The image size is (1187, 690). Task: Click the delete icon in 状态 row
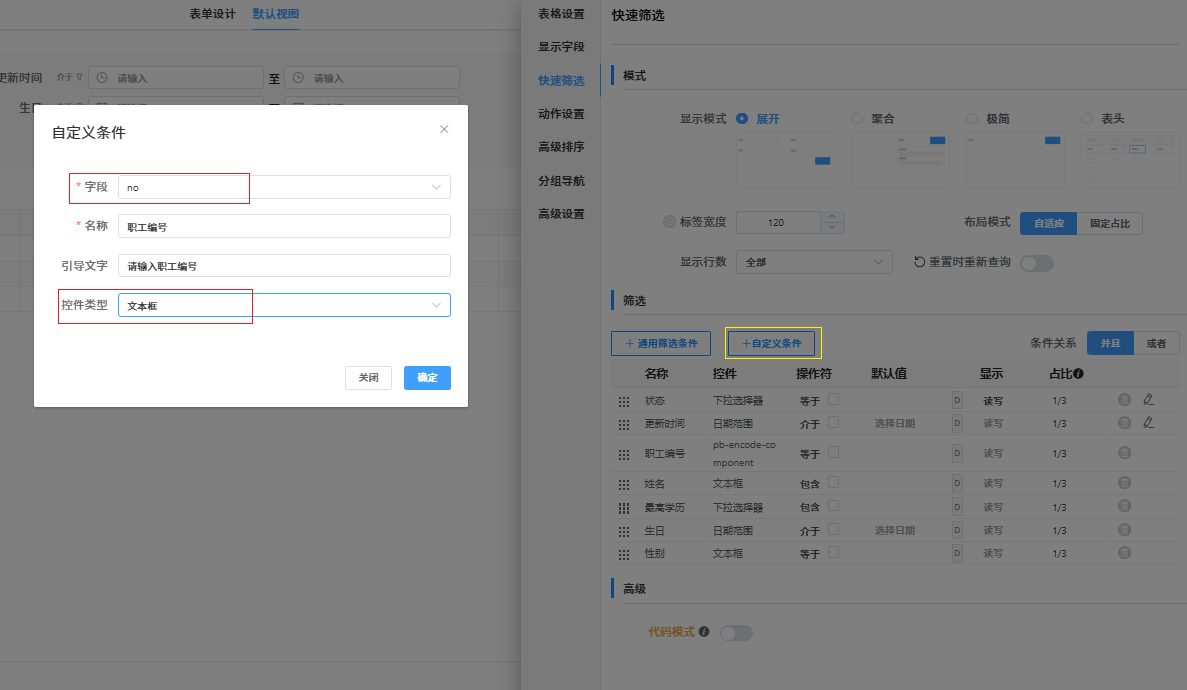pyautogui.click(x=1124, y=400)
